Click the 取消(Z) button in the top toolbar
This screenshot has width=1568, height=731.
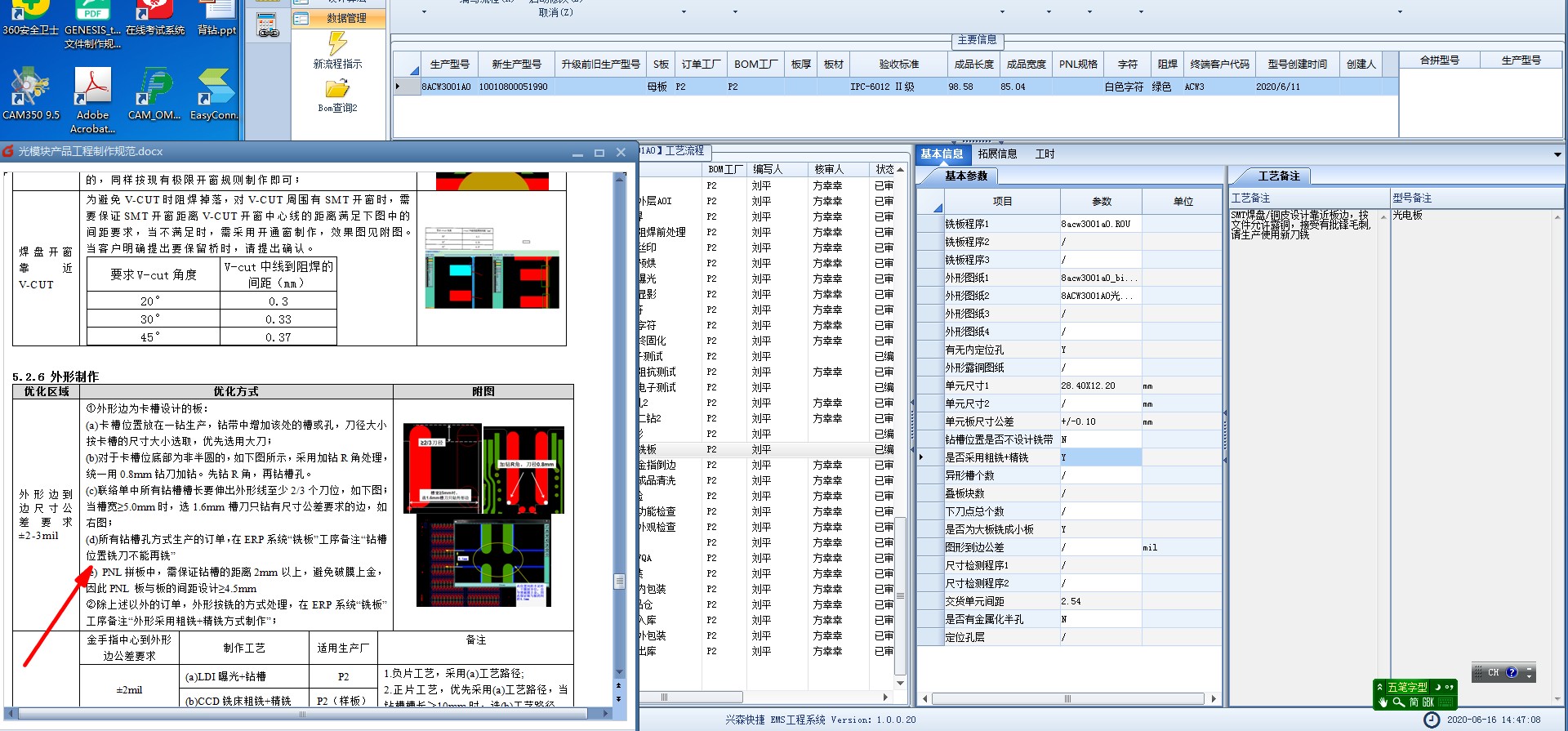tap(555, 12)
